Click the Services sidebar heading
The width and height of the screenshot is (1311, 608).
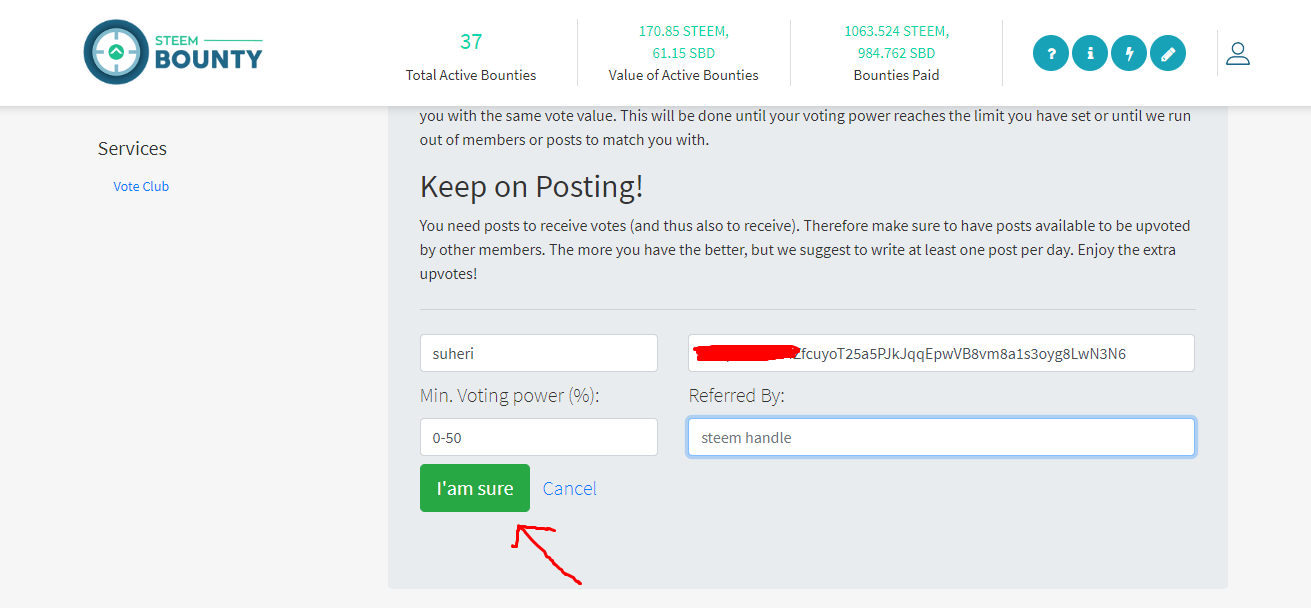(x=132, y=148)
